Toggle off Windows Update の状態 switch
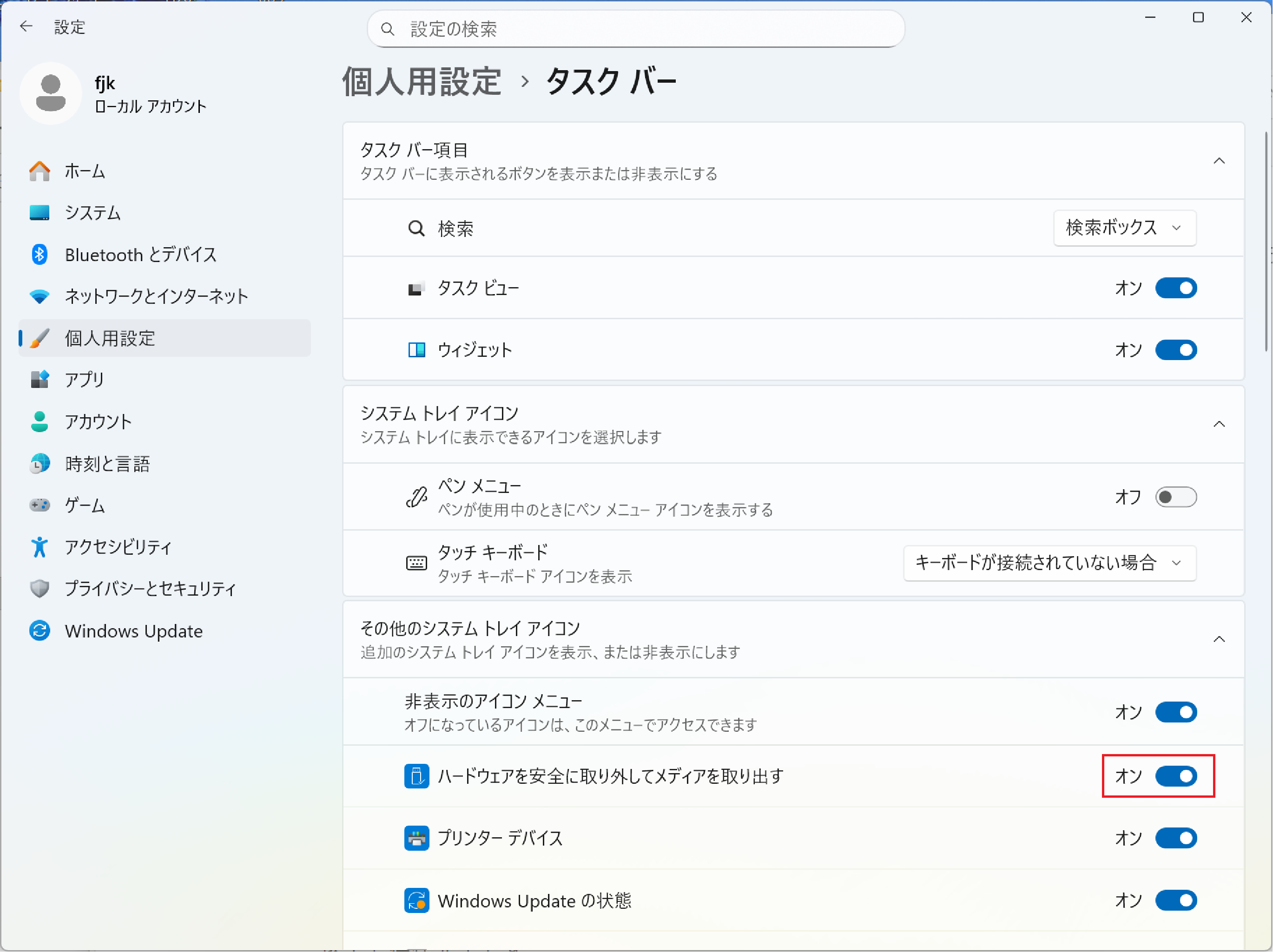The width and height of the screenshot is (1273, 952). tap(1176, 900)
